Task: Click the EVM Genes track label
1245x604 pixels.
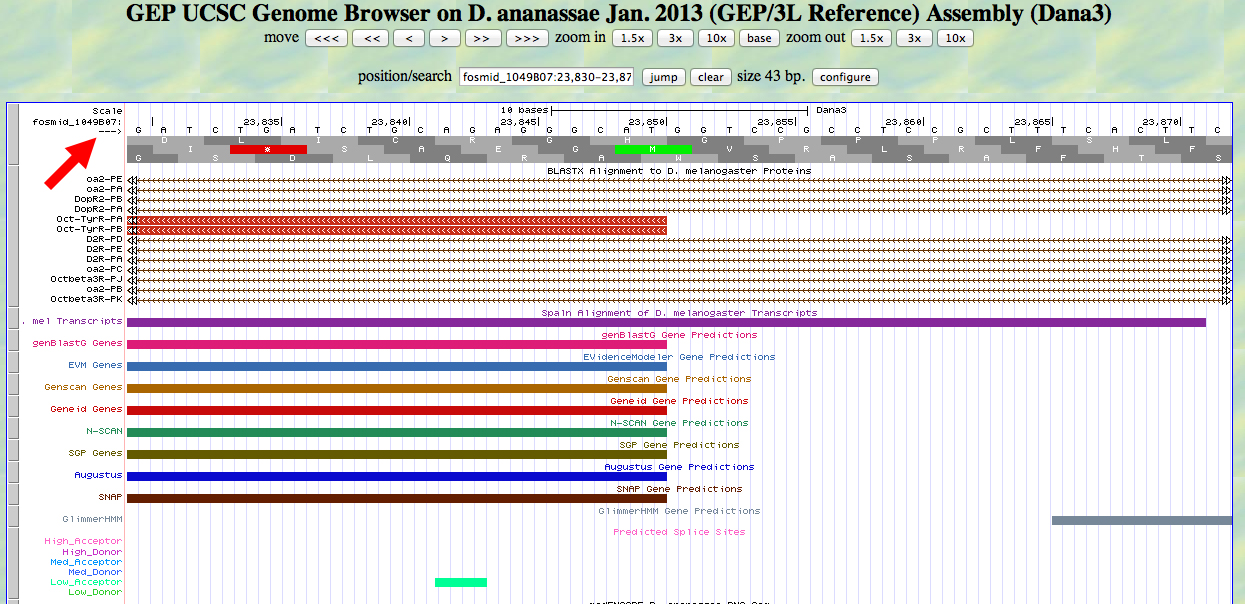Action: click(x=95, y=365)
